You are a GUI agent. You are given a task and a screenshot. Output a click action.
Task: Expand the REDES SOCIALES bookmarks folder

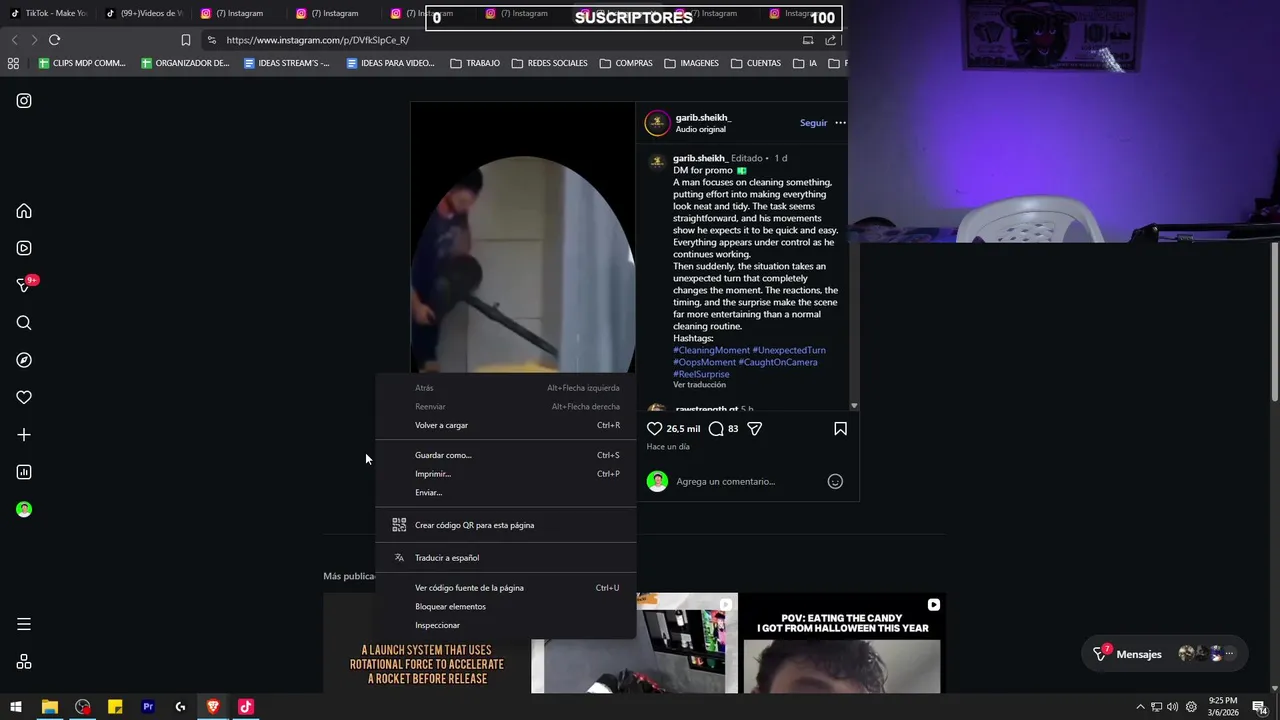(549, 63)
